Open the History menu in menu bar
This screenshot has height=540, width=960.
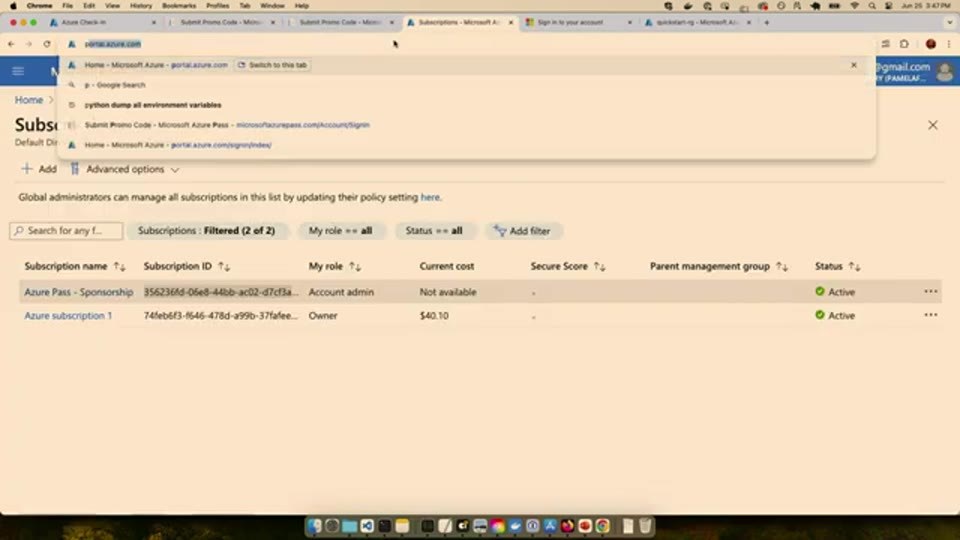[141, 6]
